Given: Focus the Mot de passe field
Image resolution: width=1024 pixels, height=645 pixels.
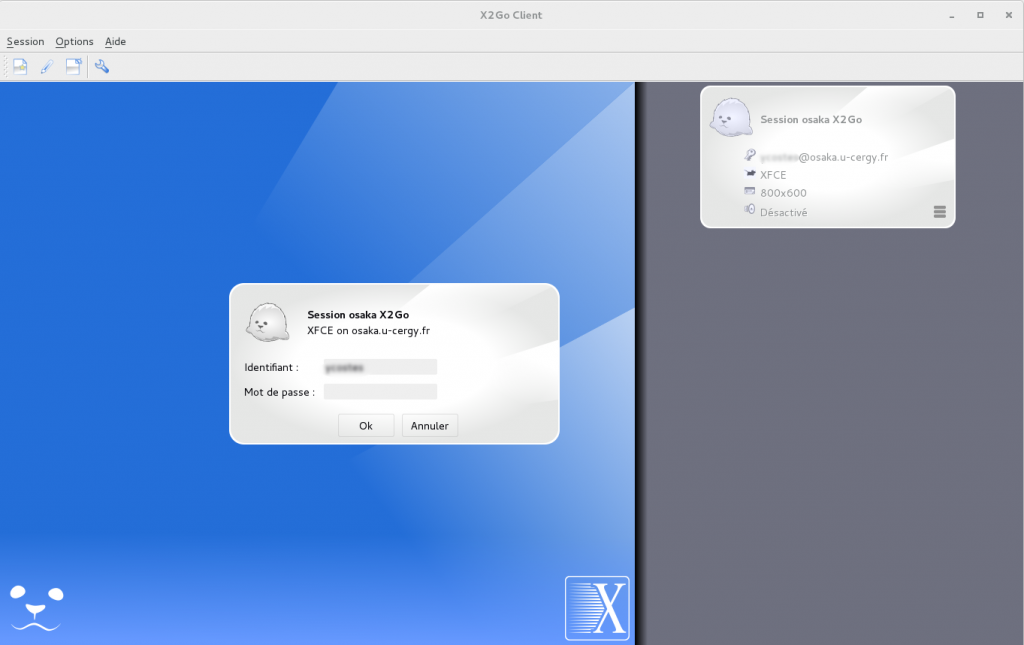Looking at the screenshot, I should pyautogui.click(x=380, y=392).
